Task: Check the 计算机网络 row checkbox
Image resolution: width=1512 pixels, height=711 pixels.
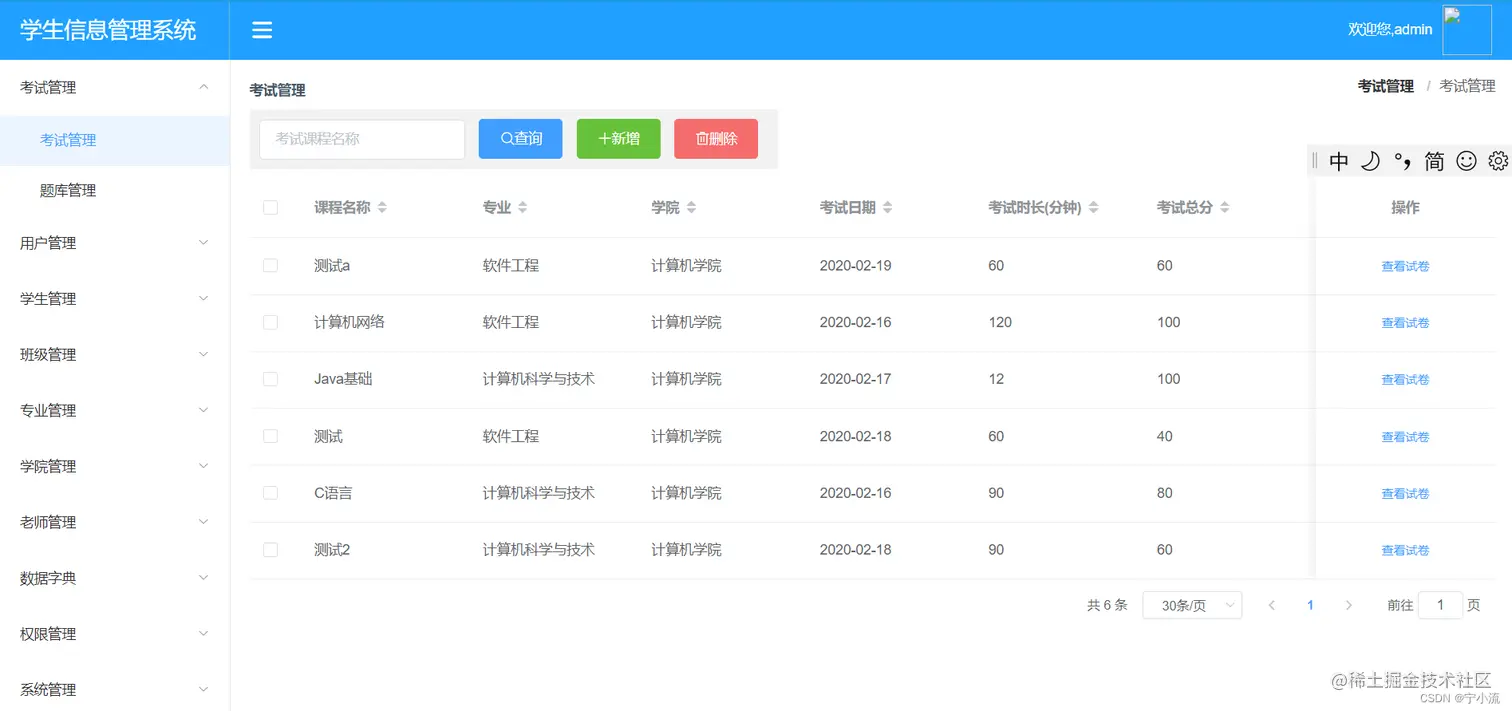Action: (x=270, y=322)
